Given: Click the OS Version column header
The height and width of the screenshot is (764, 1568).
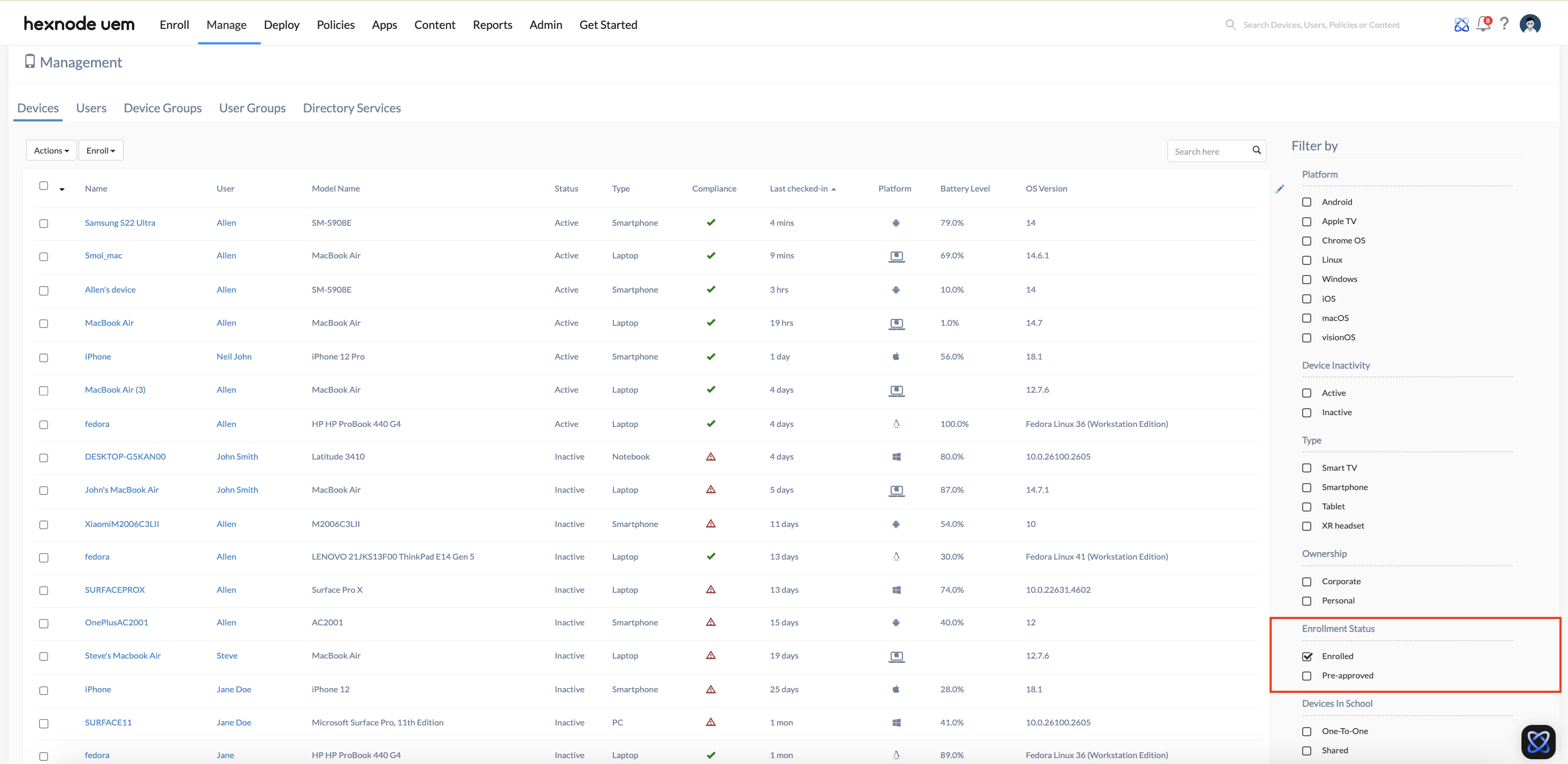Looking at the screenshot, I should 1047,189.
